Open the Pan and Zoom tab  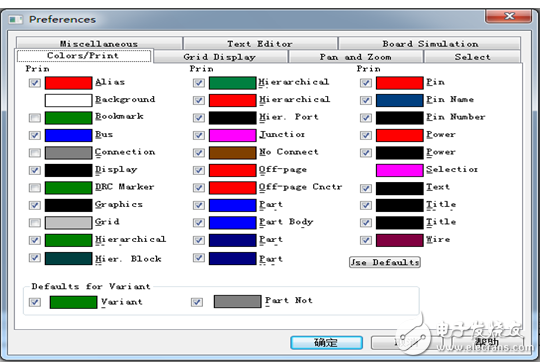[356, 57]
